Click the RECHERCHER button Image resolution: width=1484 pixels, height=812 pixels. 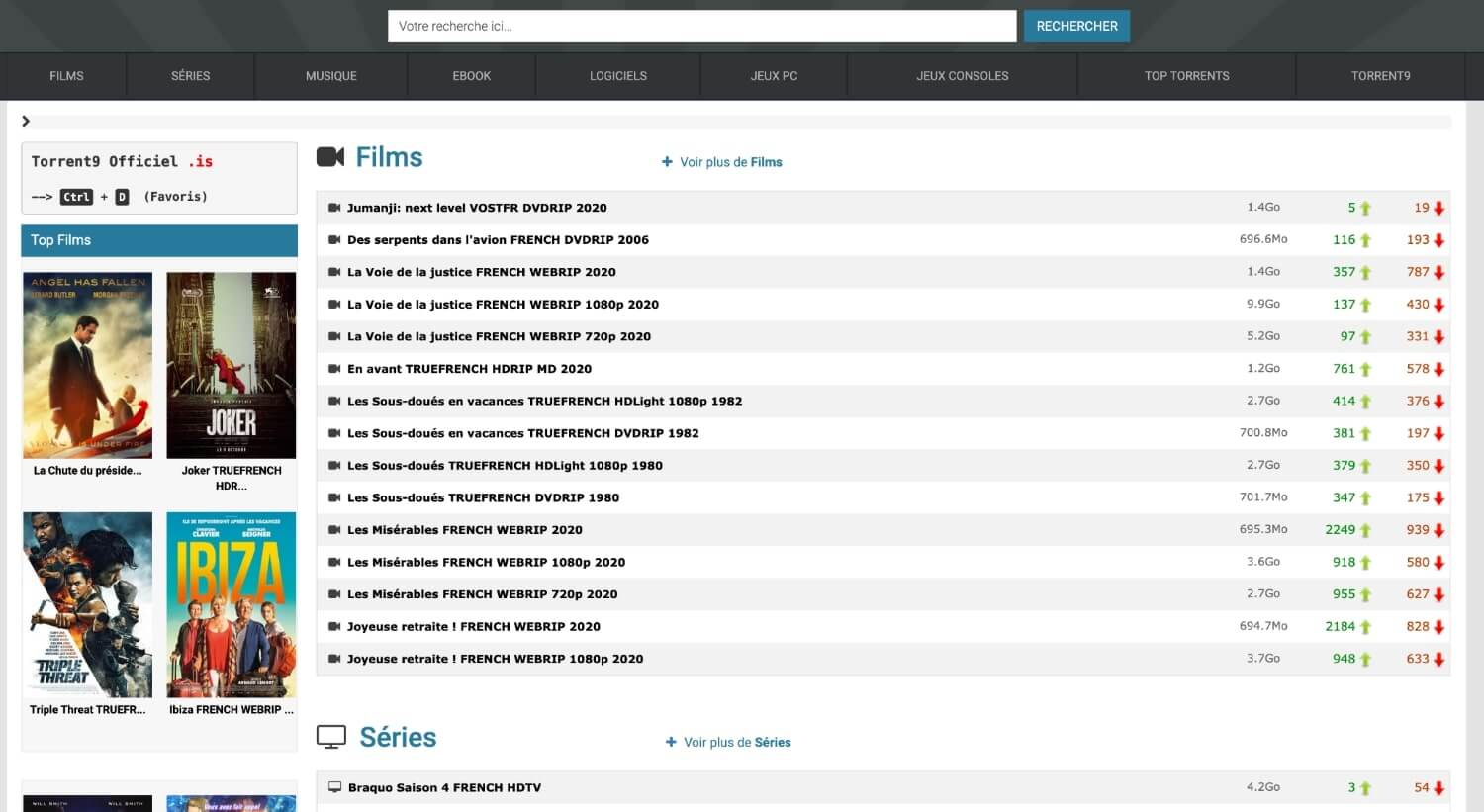pos(1076,26)
